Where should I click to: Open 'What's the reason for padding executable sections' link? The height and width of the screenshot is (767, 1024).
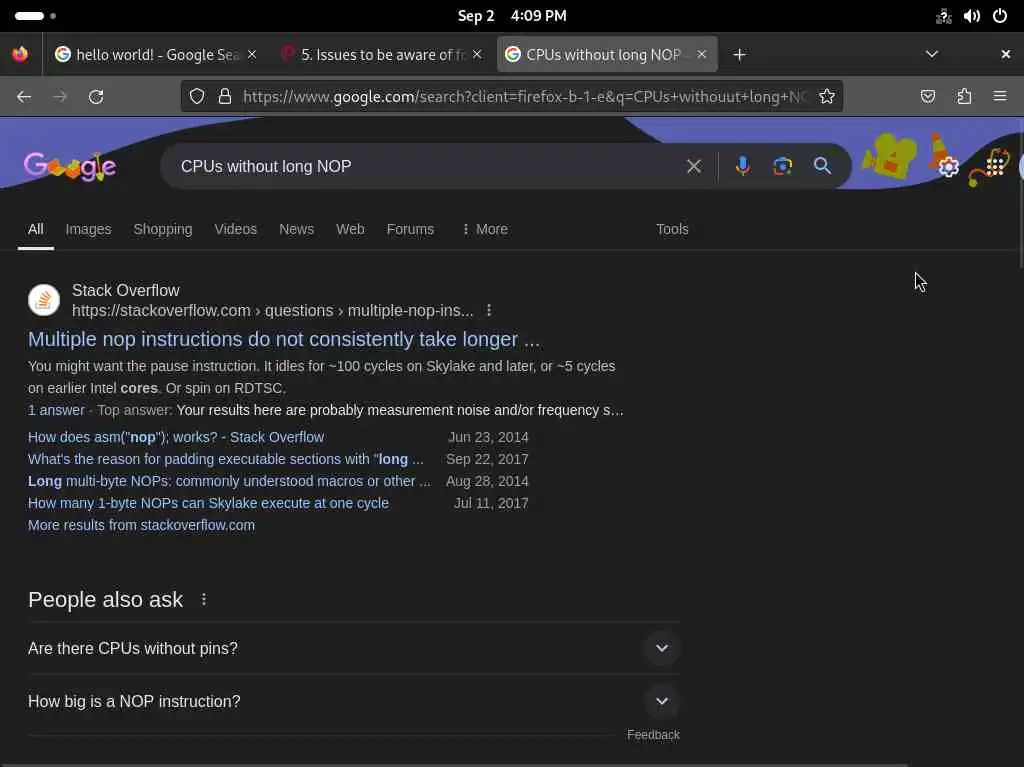click(x=225, y=459)
